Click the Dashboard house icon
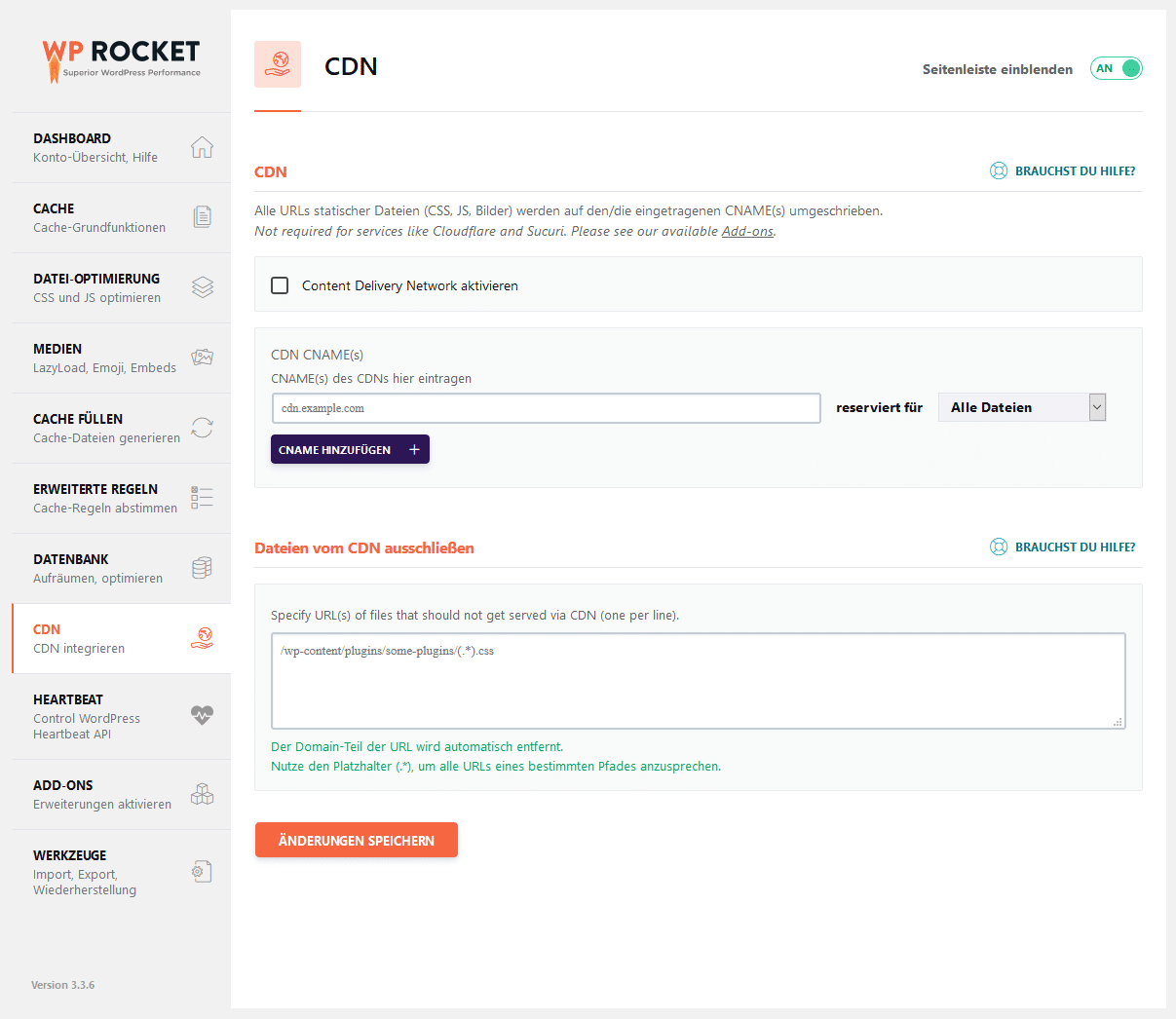Screen dimensions: 1176x1019 202,147
